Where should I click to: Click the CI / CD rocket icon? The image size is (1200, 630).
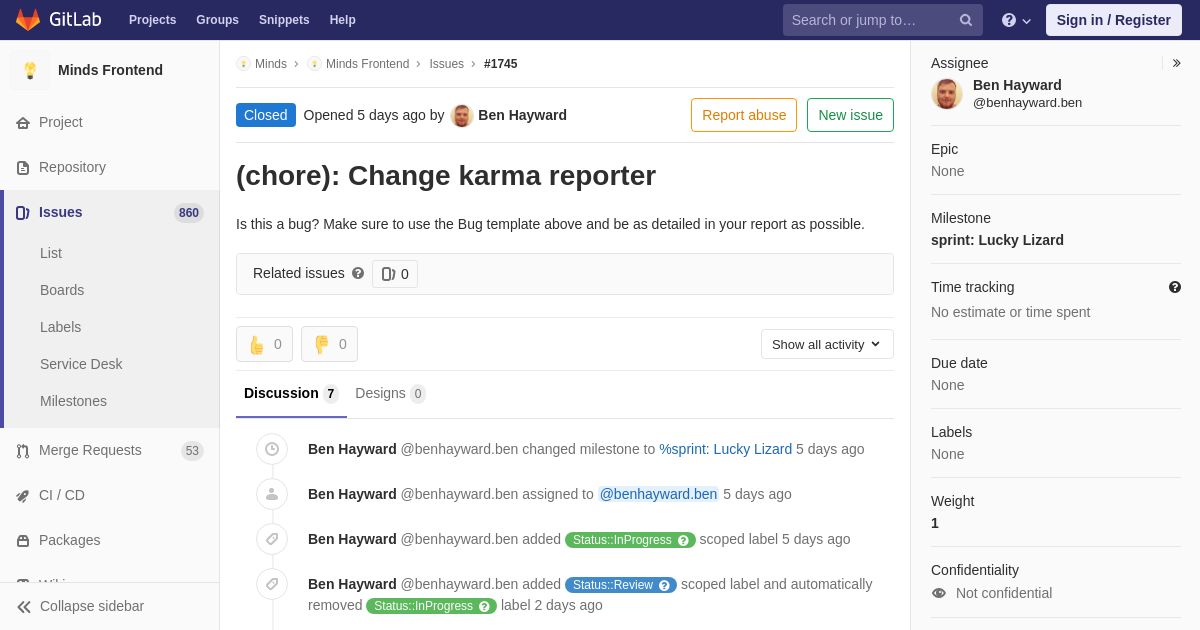[x=23, y=495]
